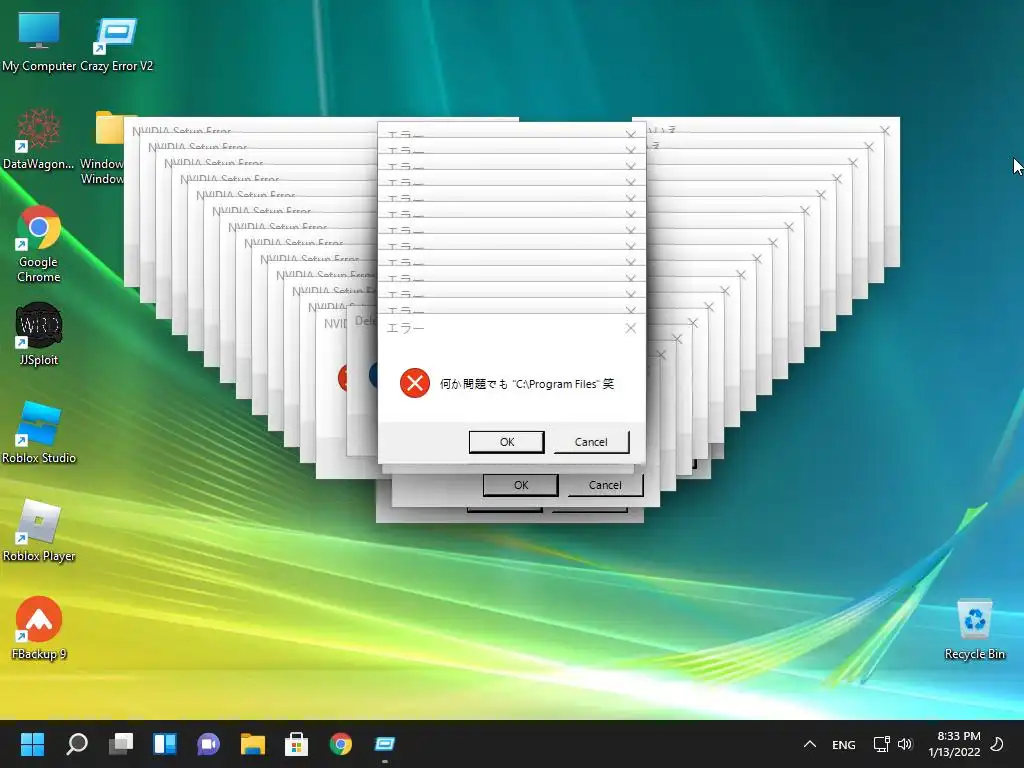This screenshot has height=768, width=1024.
Task: Click the ENG language indicator
Action: (x=844, y=744)
